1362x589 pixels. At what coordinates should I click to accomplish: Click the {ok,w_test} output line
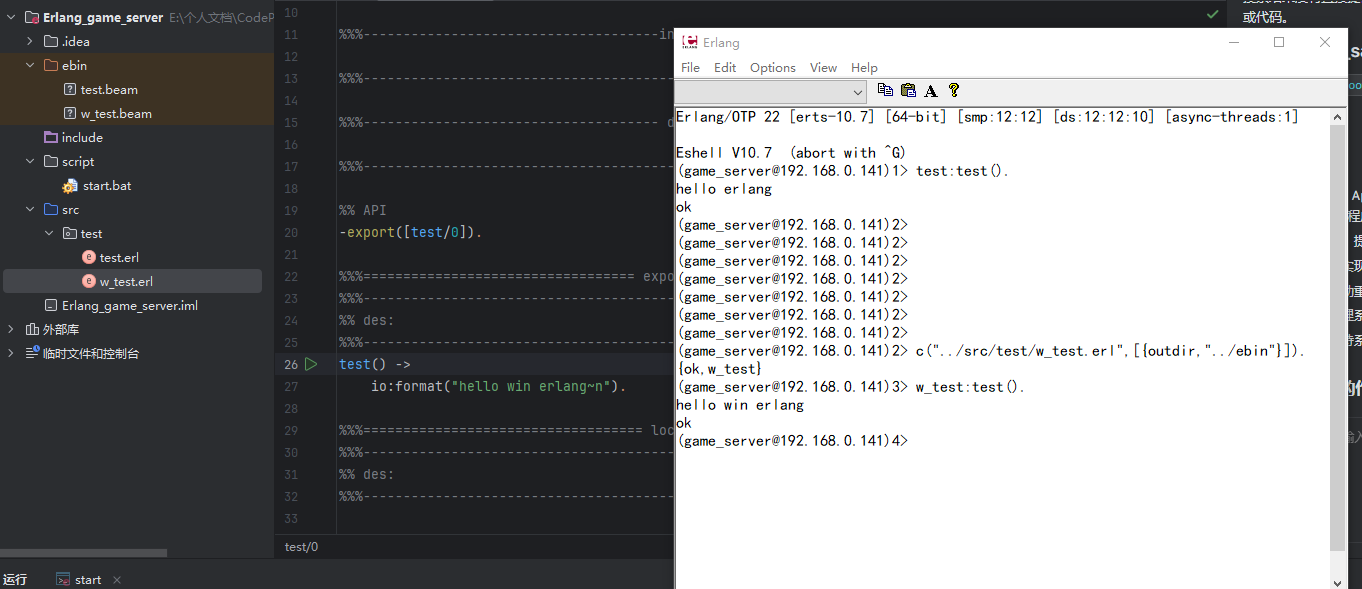coord(719,369)
